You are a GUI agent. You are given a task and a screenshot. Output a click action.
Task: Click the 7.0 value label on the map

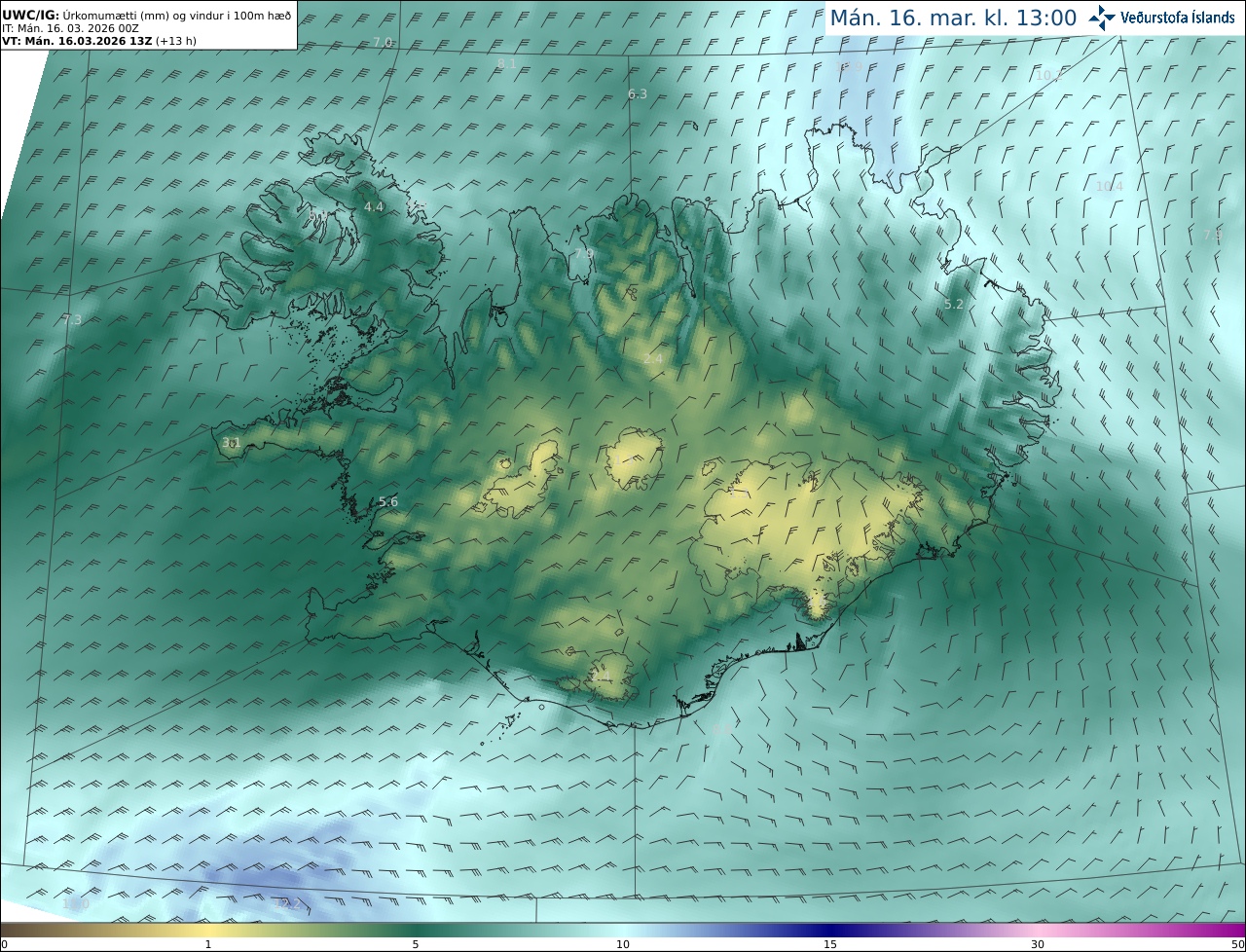pyautogui.click(x=383, y=42)
